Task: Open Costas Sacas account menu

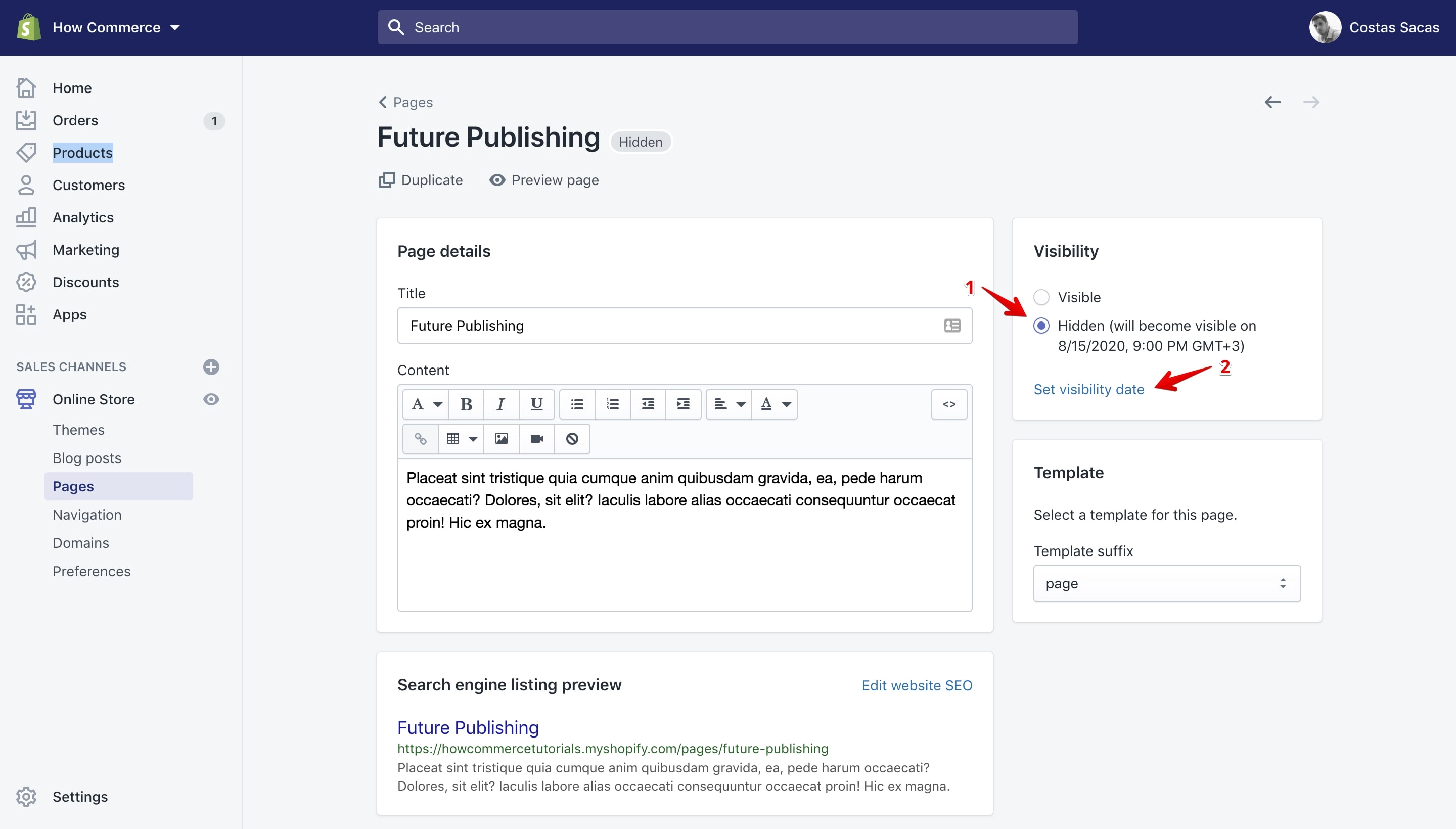Action: pos(1374,27)
